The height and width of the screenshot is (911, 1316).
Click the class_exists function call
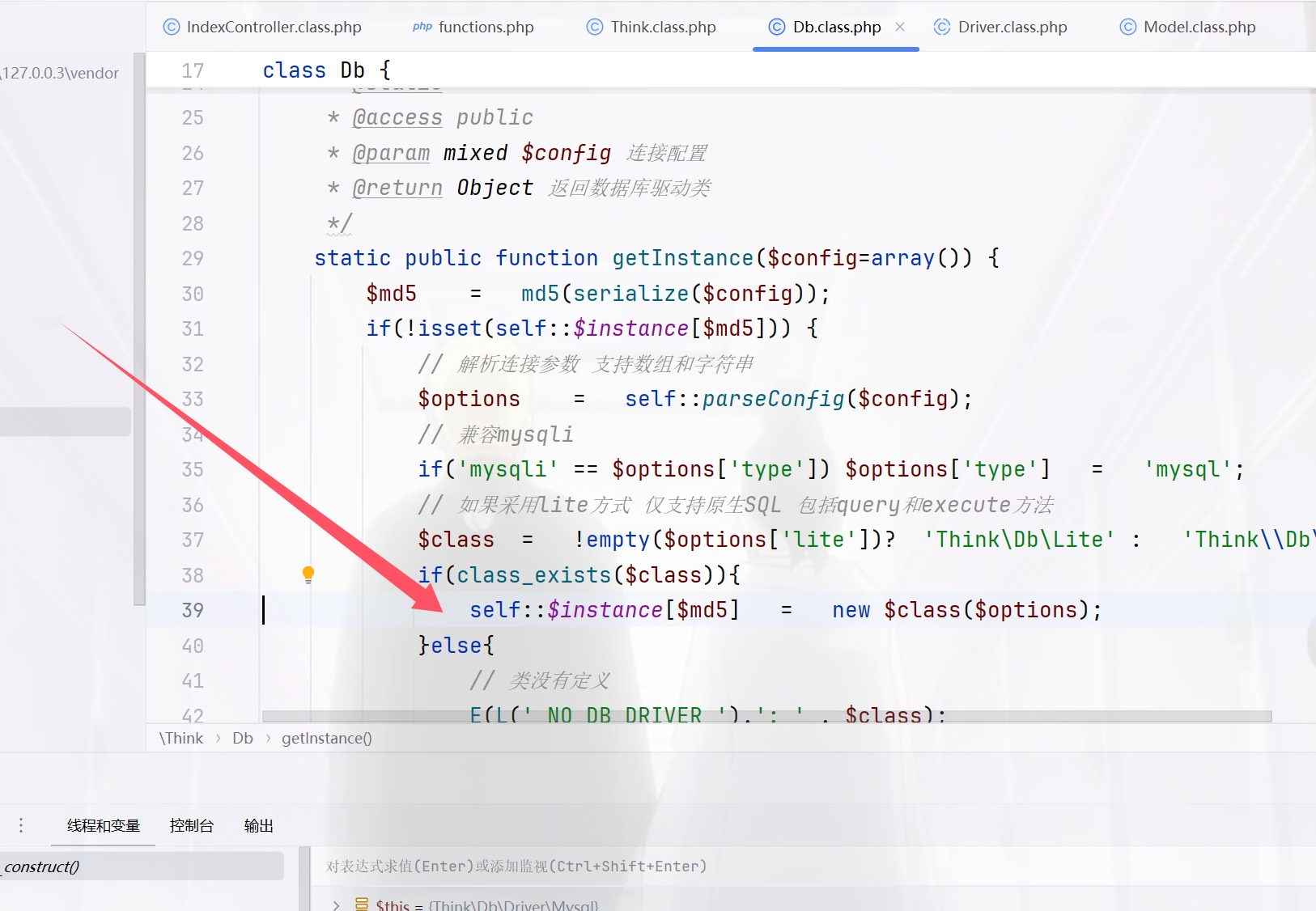click(x=533, y=575)
